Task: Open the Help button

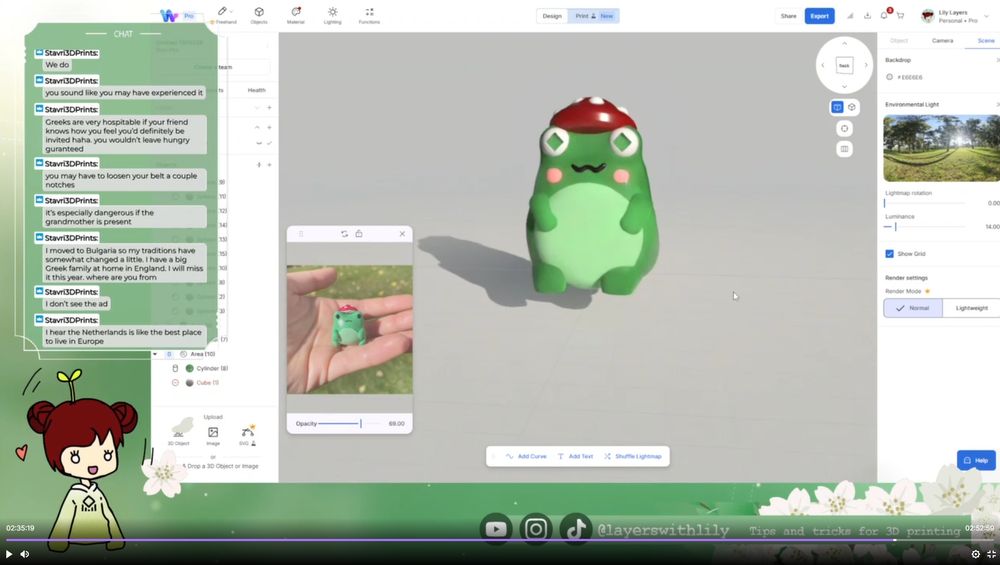Action: tap(976, 460)
